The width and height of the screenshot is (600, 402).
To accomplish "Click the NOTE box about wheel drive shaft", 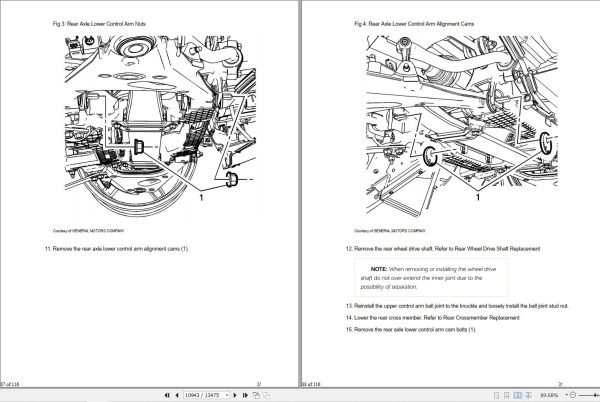I will 431,278.
